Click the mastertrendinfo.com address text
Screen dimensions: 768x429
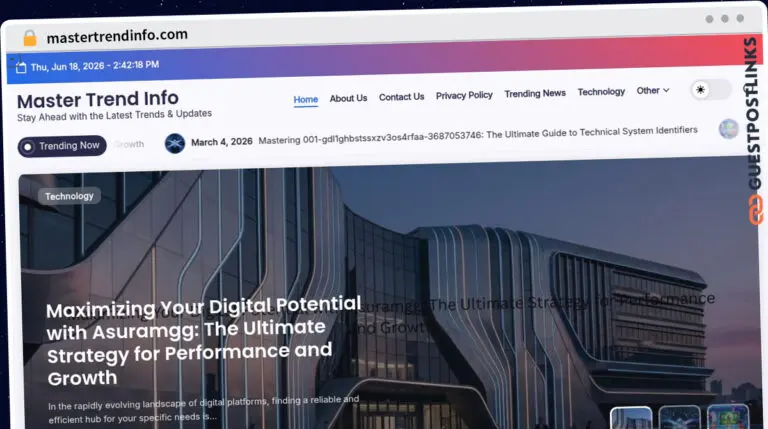click(x=117, y=36)
